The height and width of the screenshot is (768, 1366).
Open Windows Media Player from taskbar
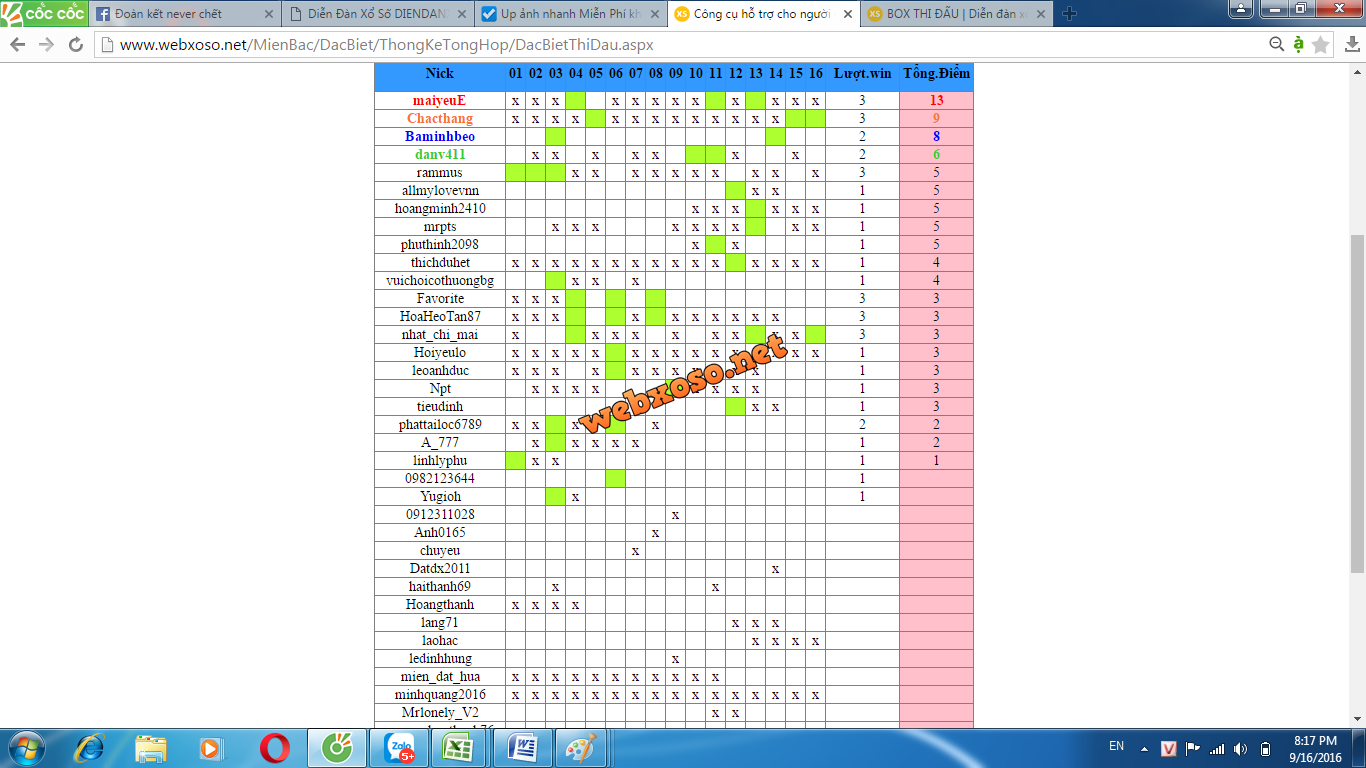tap(211, 748)
